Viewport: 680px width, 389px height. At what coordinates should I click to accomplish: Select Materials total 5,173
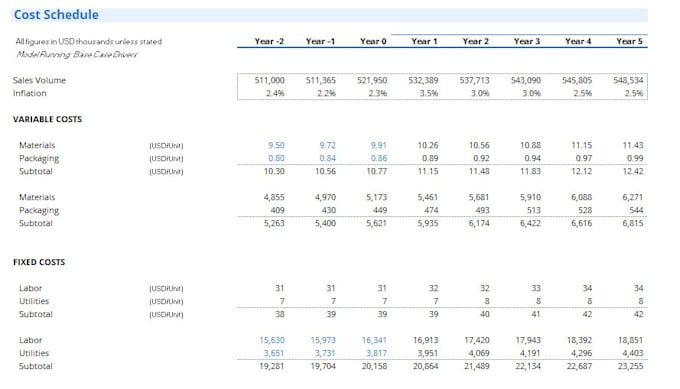point(376,197)
